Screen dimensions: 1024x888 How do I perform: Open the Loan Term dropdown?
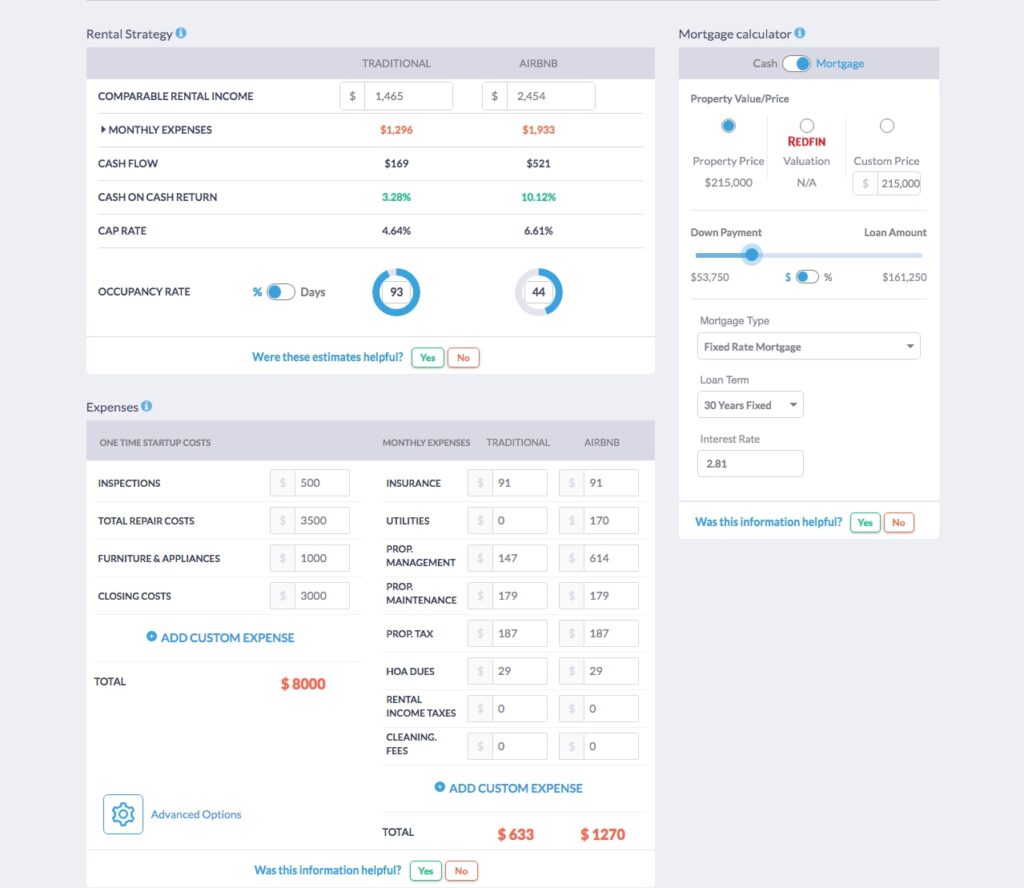click(750, 405)
